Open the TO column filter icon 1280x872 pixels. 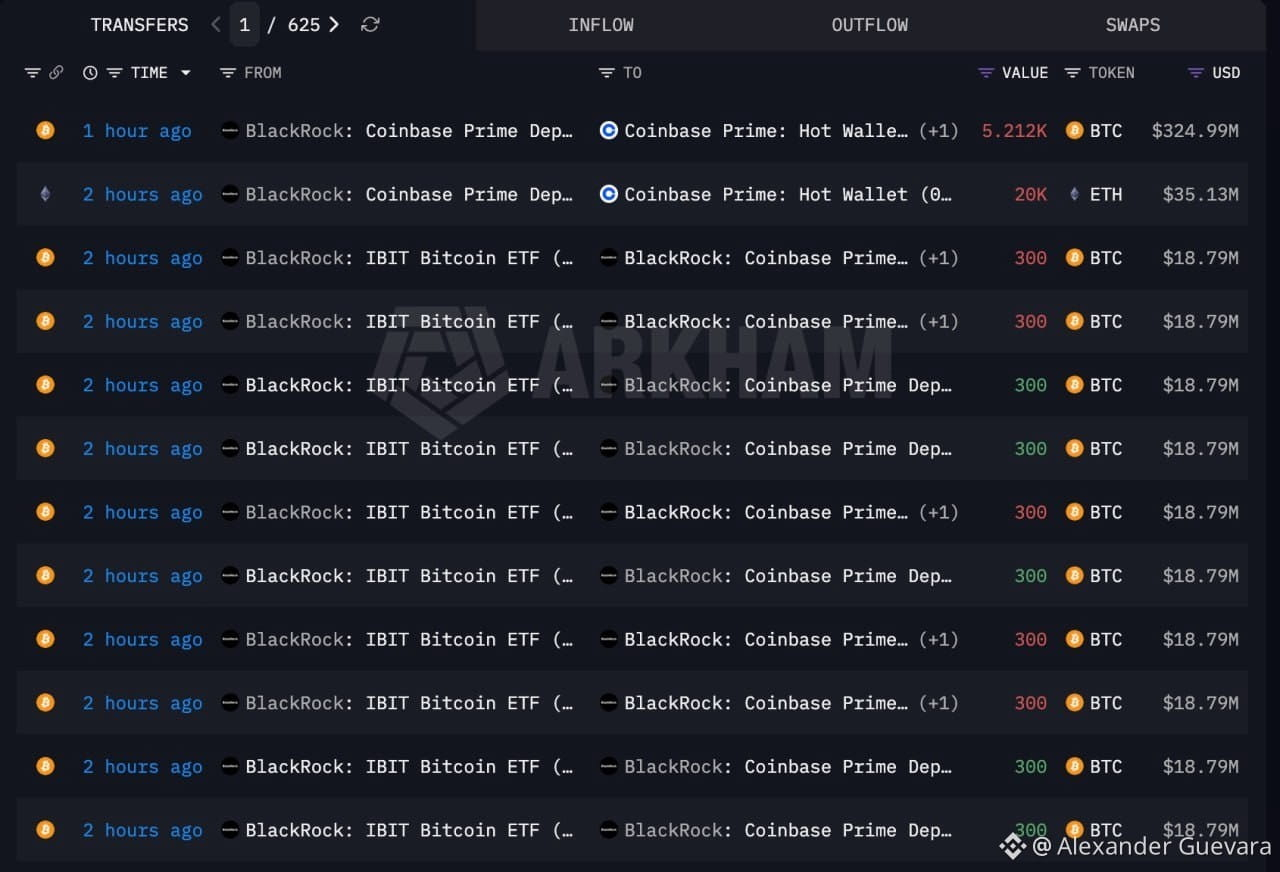click(606, 73)
